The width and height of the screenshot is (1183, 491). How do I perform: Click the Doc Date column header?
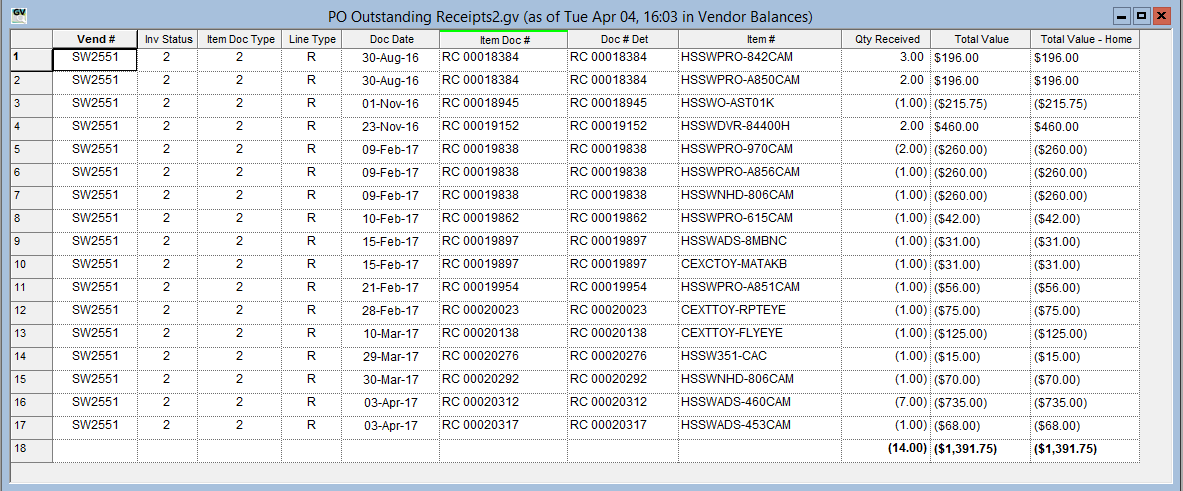pos(390,39)
